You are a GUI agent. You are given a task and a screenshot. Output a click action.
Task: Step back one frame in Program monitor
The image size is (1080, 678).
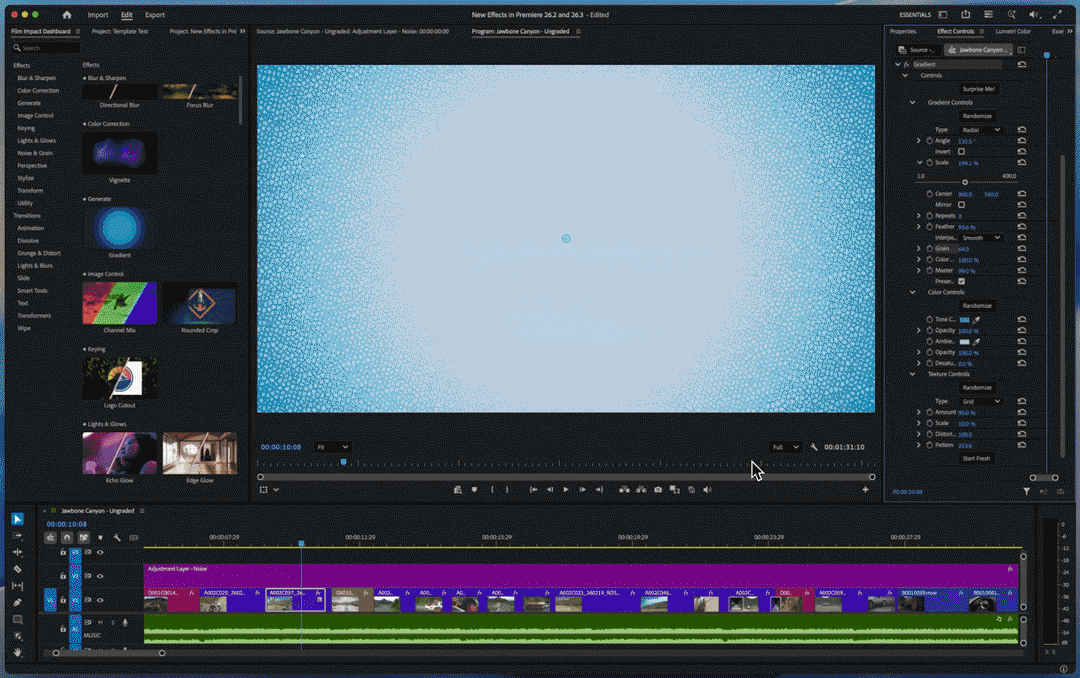point(549,489)
